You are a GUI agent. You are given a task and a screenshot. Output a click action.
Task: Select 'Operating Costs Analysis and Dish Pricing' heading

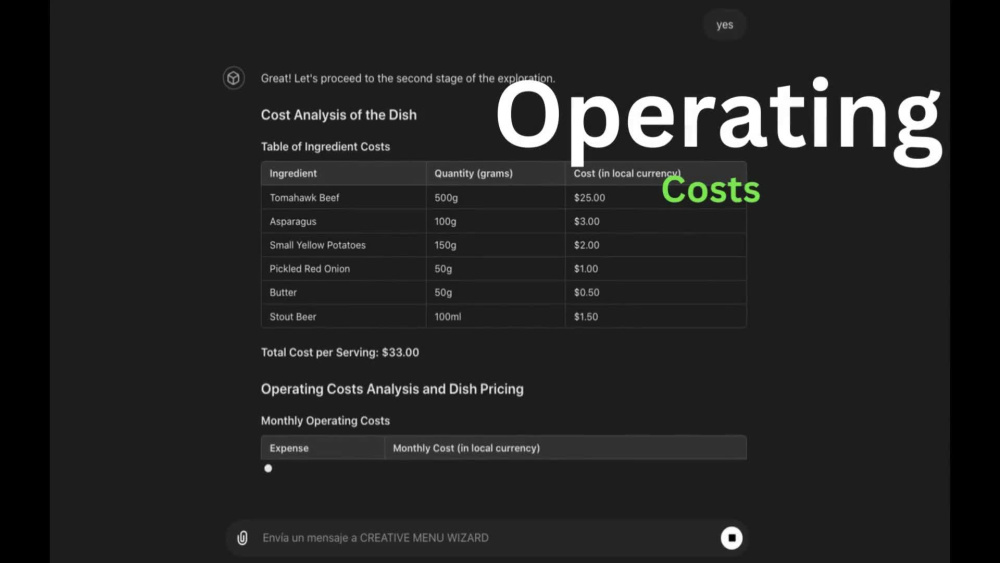[x=392, y=389]
